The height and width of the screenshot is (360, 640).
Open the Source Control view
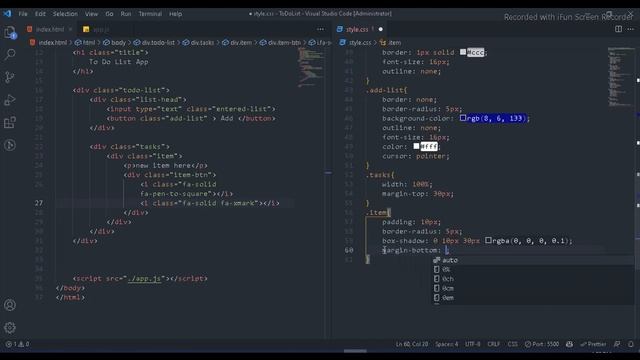[x=10, y=77]
